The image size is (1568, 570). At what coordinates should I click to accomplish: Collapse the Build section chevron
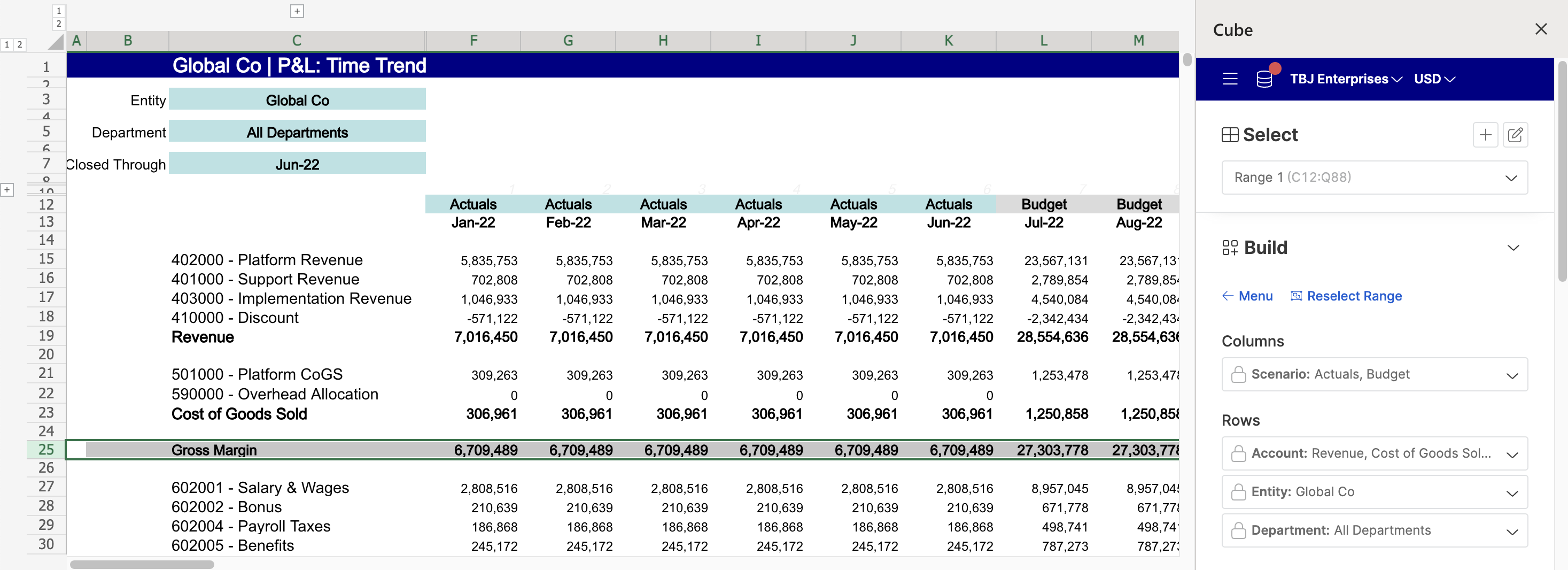(x=1512, y=247)
